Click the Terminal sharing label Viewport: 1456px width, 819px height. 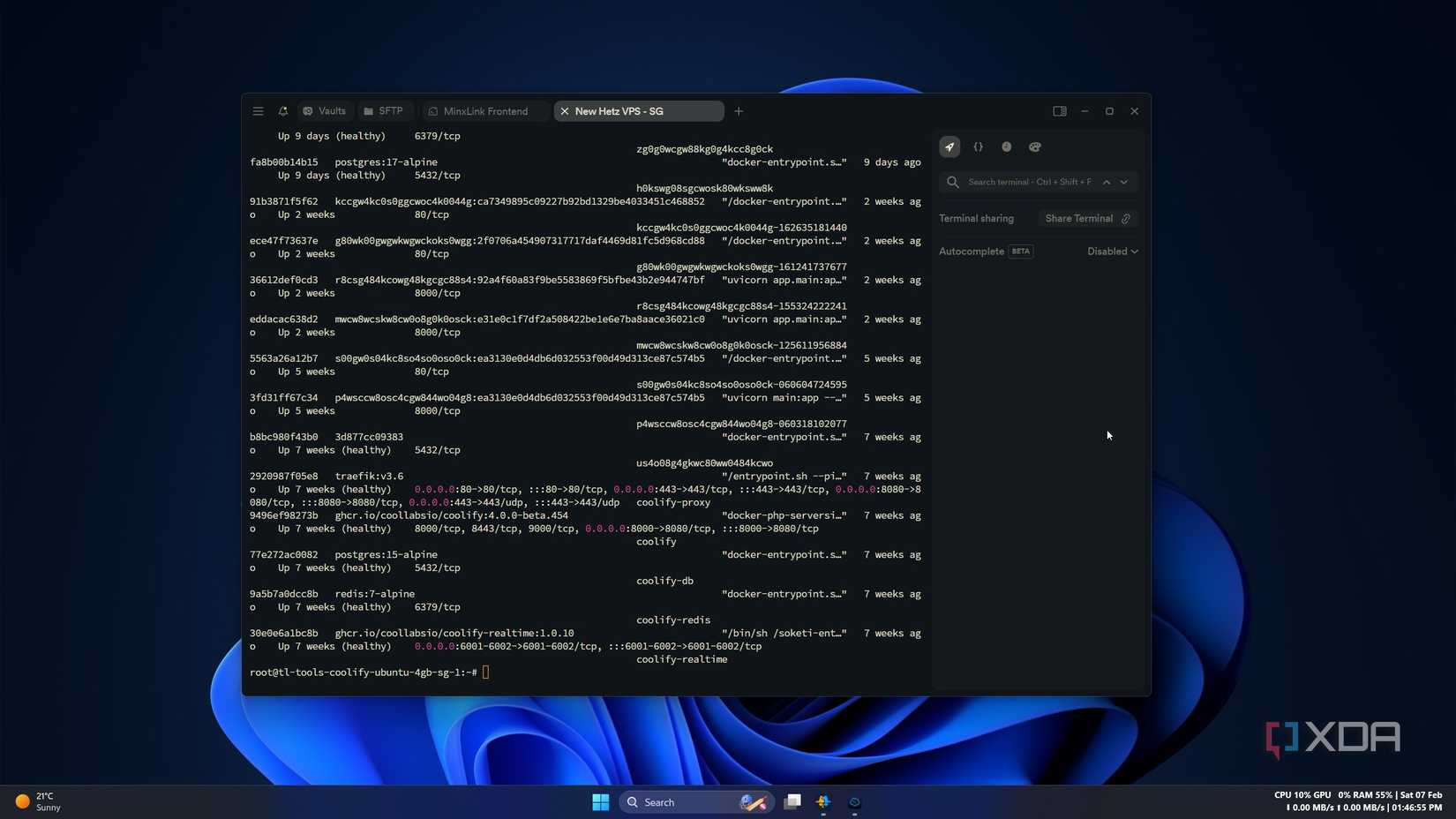point(976,219)
